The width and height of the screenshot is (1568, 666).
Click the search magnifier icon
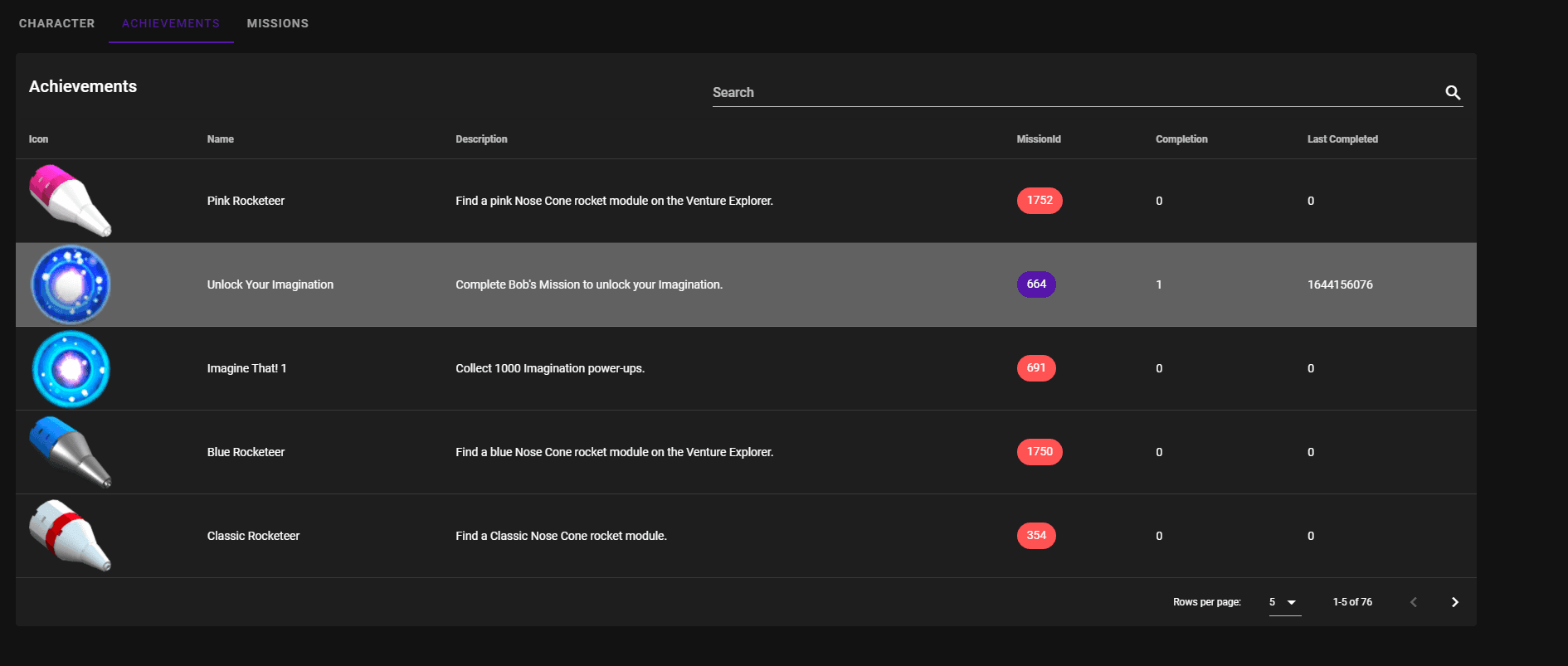1453,92
